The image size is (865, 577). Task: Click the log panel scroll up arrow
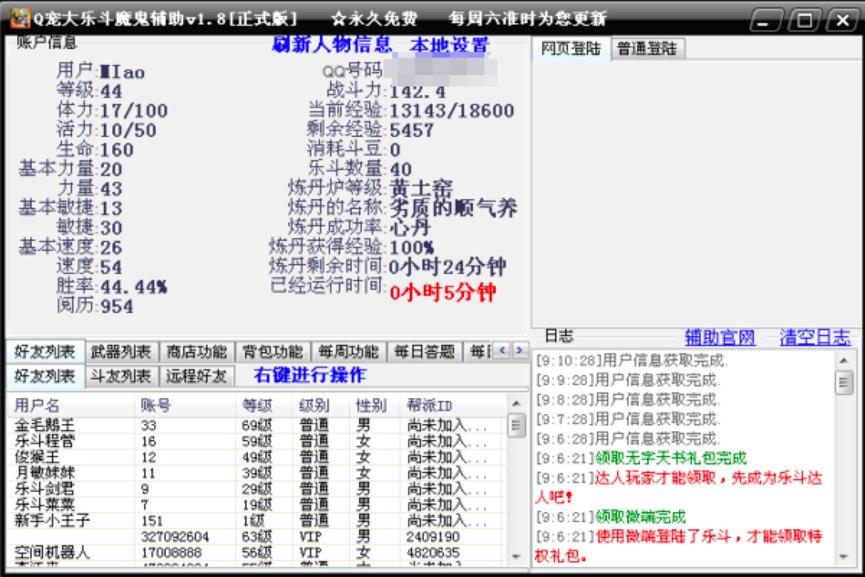843,361
